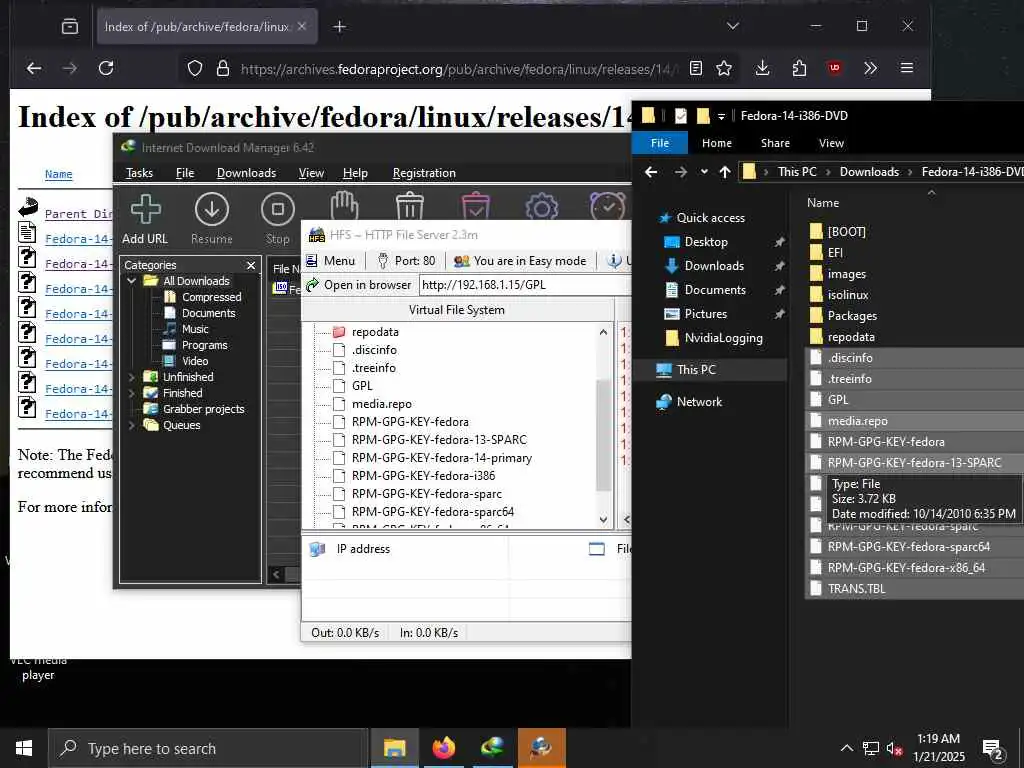Click Name column header in Explorer
This screenshot has width=1024, height=768.
tap(823, 203)
